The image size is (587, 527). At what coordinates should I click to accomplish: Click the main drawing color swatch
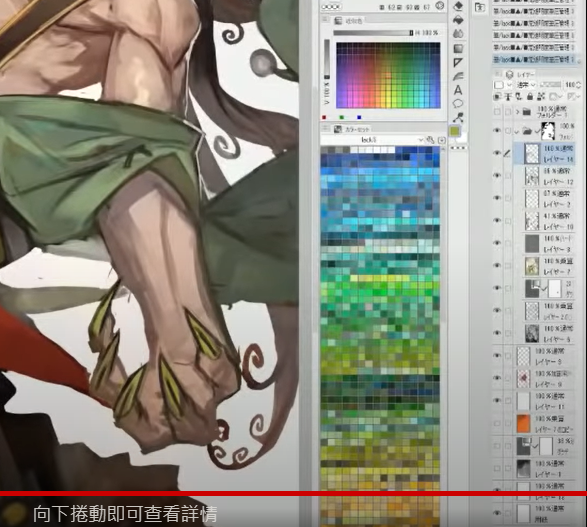[x=454, y=131]
